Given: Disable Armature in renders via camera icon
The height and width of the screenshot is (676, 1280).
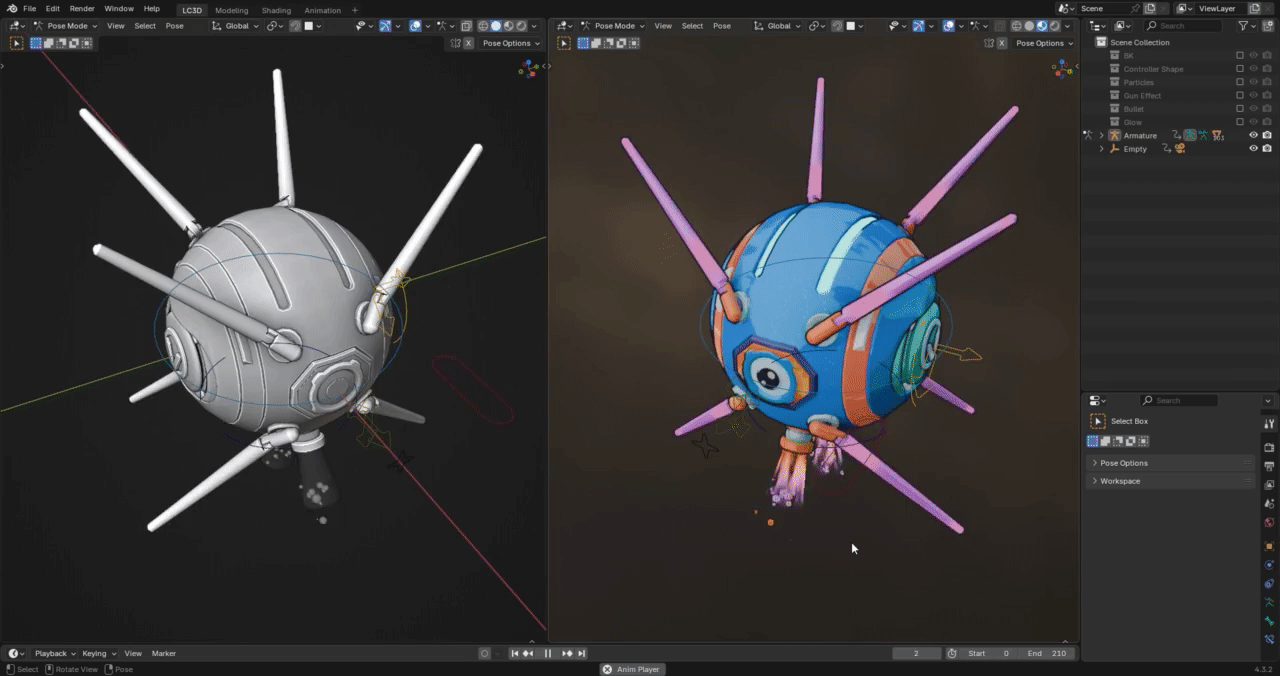Looking at the screenshot, I should point(1267,135).
